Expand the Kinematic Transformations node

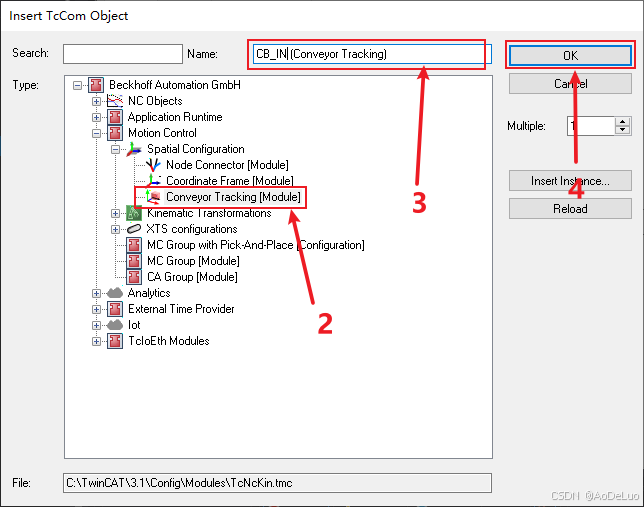pyautogui.click(x=115, y=213)
